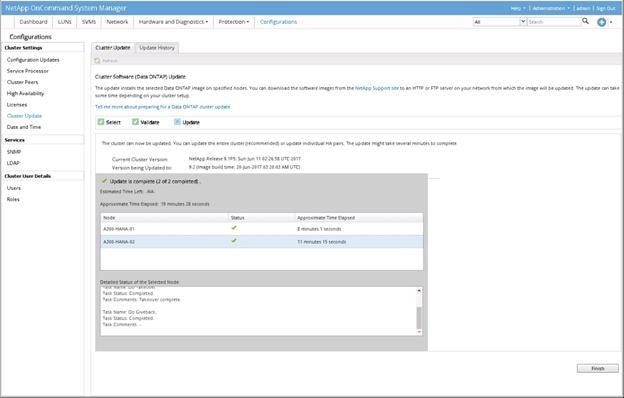The height and width of the screenshot is (398, 624).
Task: Click the Validate step checkmark icon
Action: point(135,122)
